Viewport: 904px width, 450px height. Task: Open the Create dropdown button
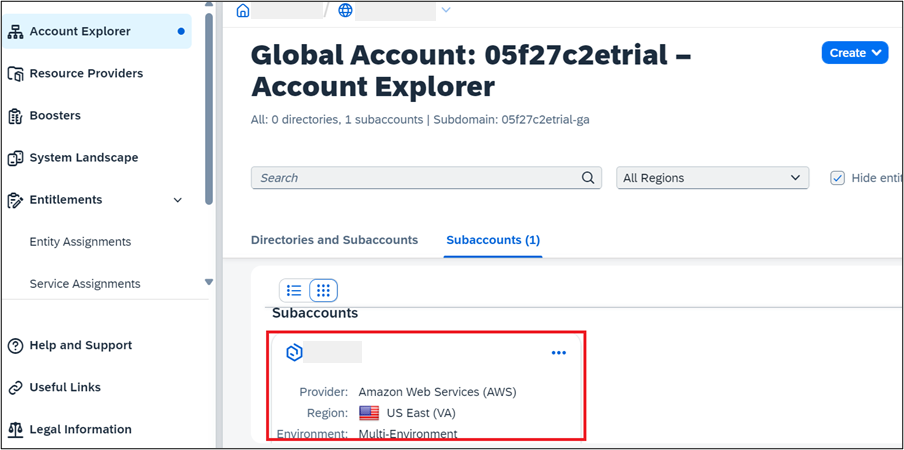(855, 52)
